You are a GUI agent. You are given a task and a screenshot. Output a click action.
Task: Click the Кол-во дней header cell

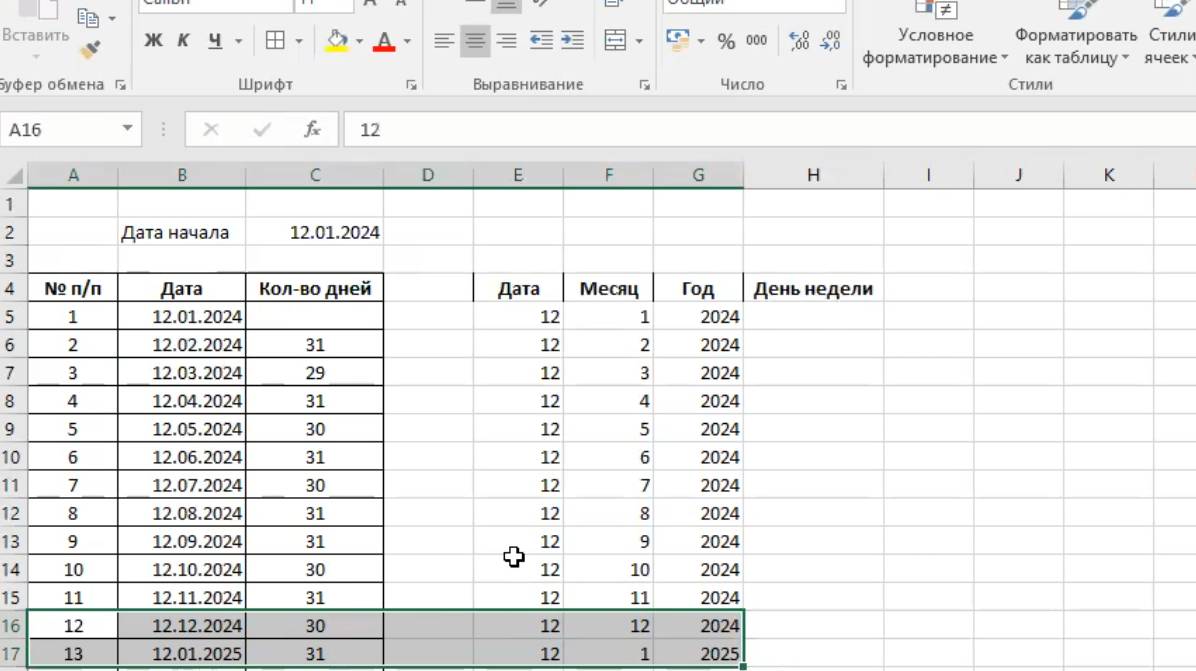tap(314, 288)
